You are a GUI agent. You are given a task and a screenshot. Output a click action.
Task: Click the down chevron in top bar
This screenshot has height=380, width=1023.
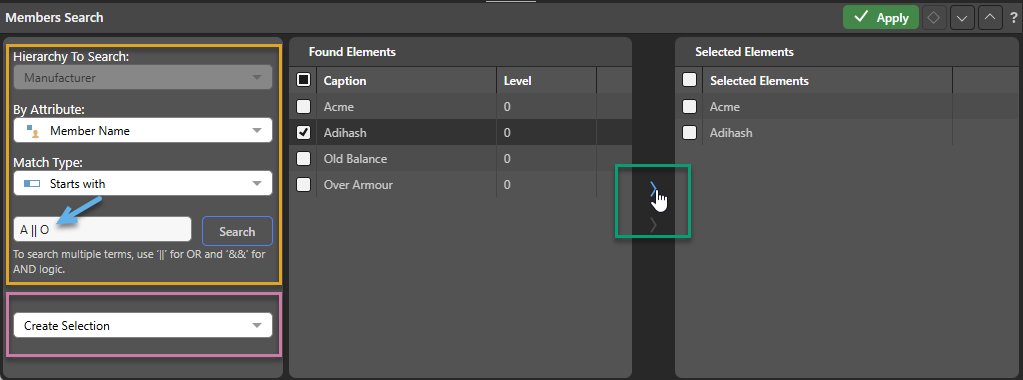961,18
